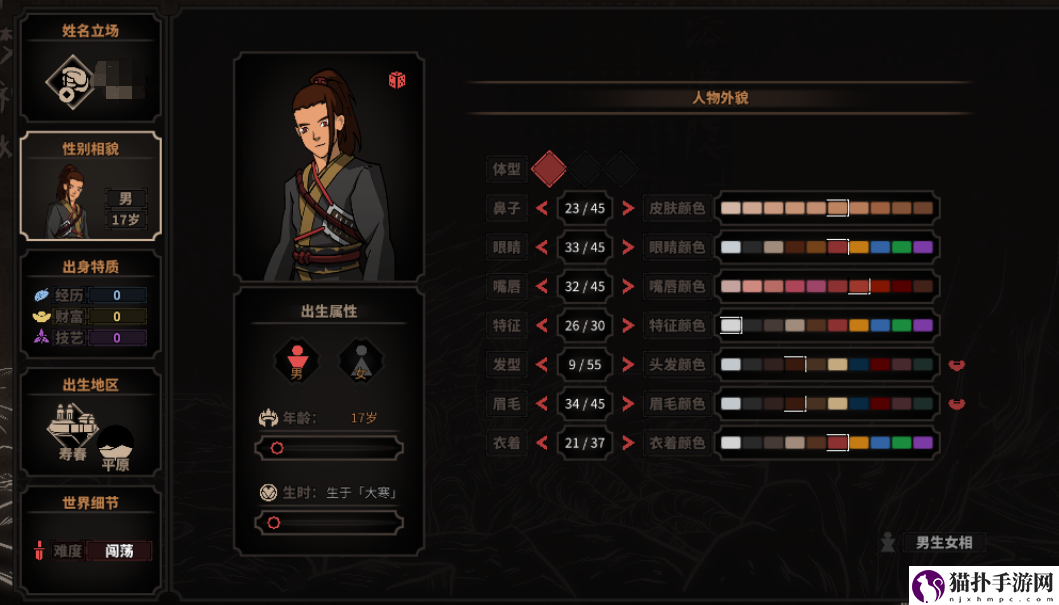This screenshot has width=1059, height=605.
Task: Click the red dice randomize icon
Action: coord(396,80)
